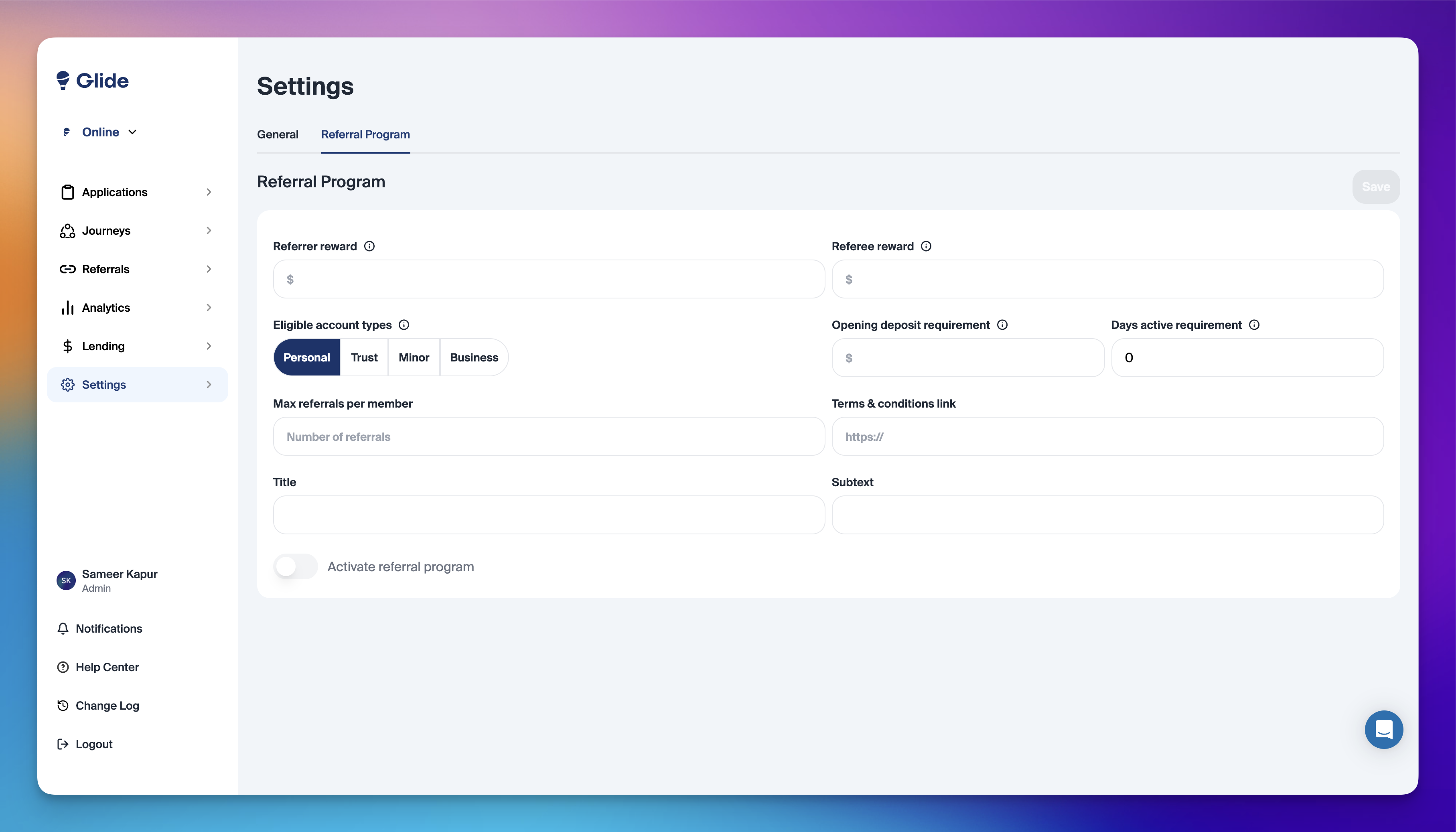Image resolution: width=1456 pixels, height=832 pixels.
Task: Click the Notifications bell icon
Action: pos(63,629)
